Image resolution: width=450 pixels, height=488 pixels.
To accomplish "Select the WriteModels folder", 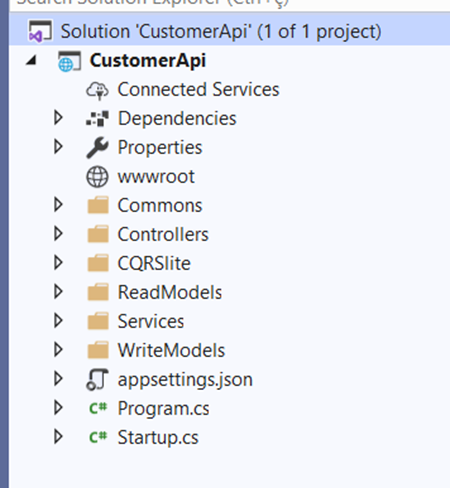I will pos(171,350).
